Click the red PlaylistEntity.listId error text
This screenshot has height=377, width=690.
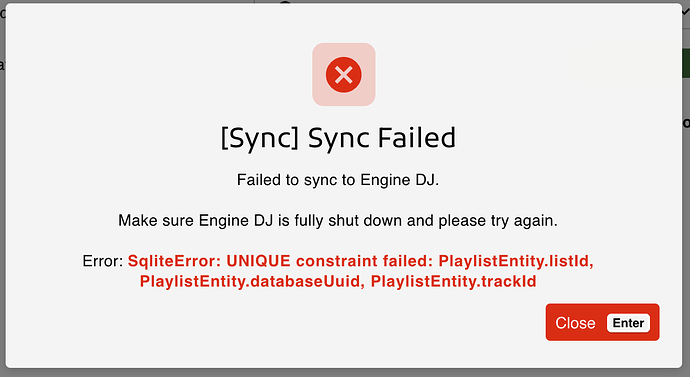tap(516, 261)
